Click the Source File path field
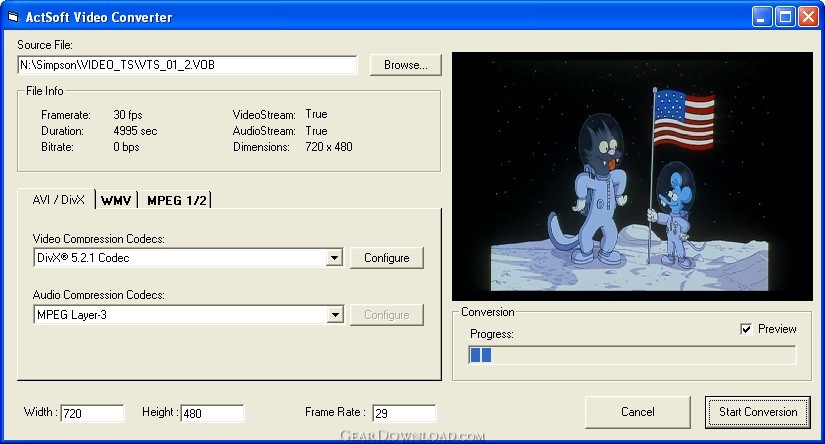The height and width of the screenshot is (444, 825). tap(187, 65)
